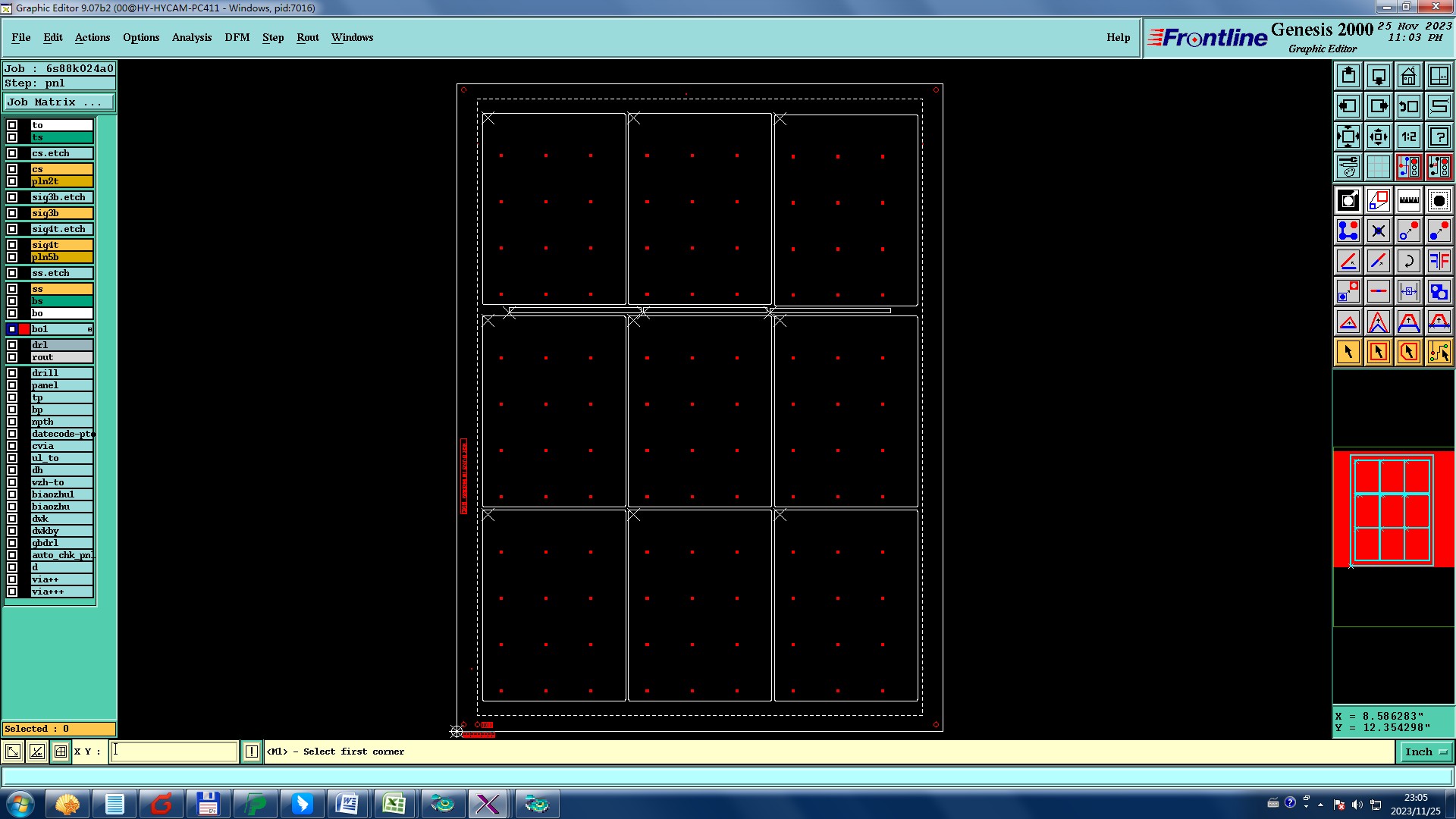This screenshot has width=1456, height=819.
Task: Open the Analysis menu
Action: (x=191, y=37)
